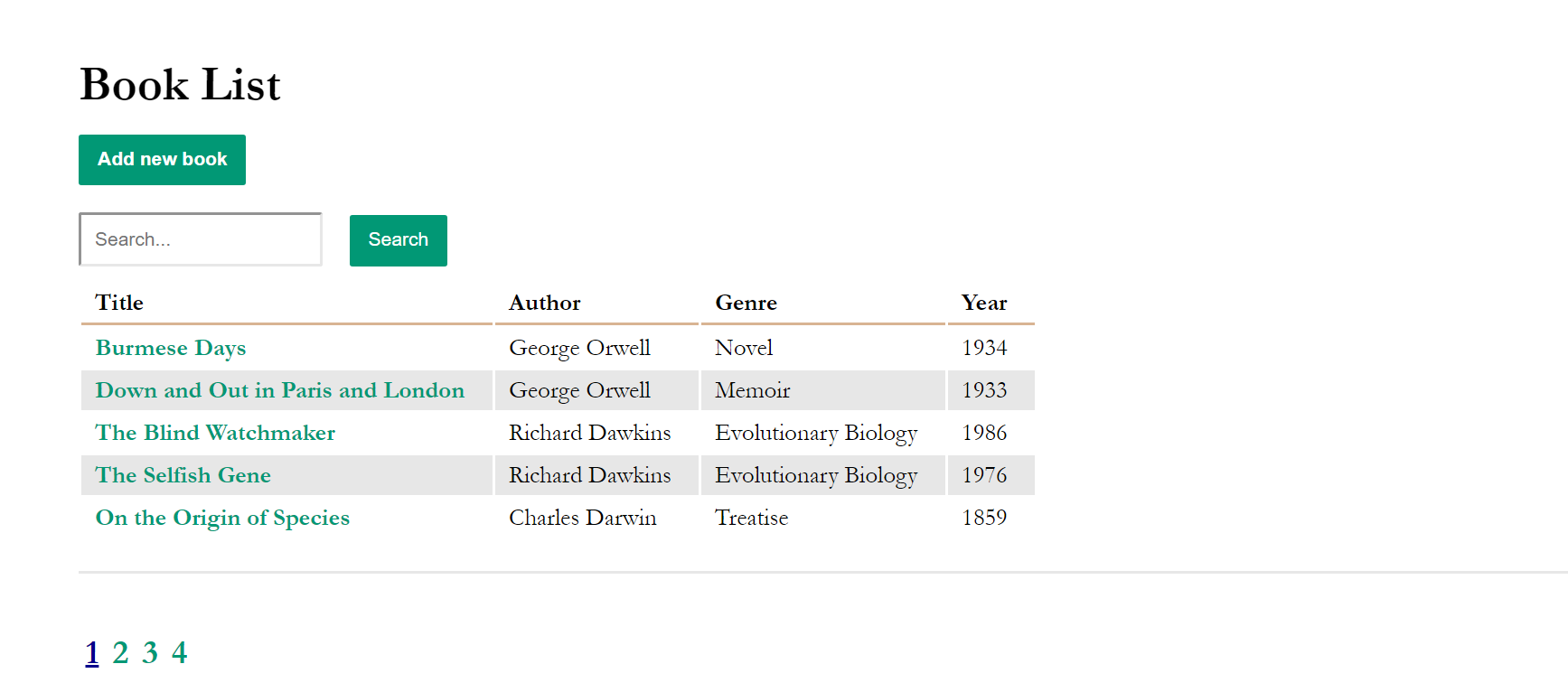
Task: Click the Memoir genre cell
Action: pos(753,390)
